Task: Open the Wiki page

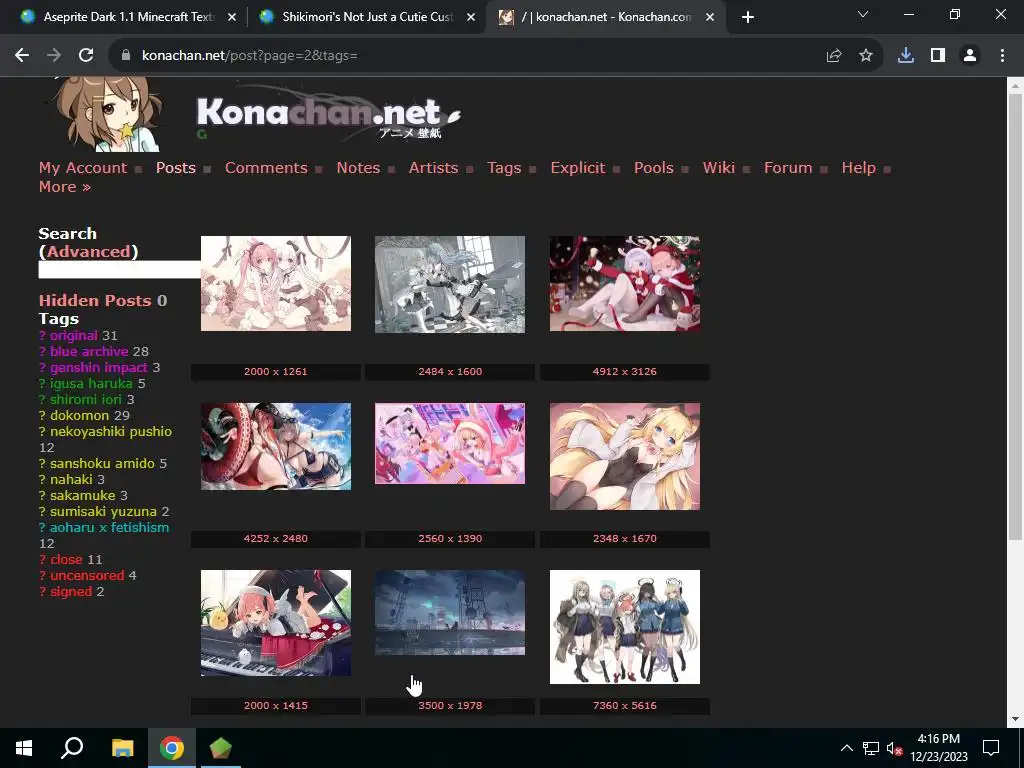Action: [x=718, y=168]
